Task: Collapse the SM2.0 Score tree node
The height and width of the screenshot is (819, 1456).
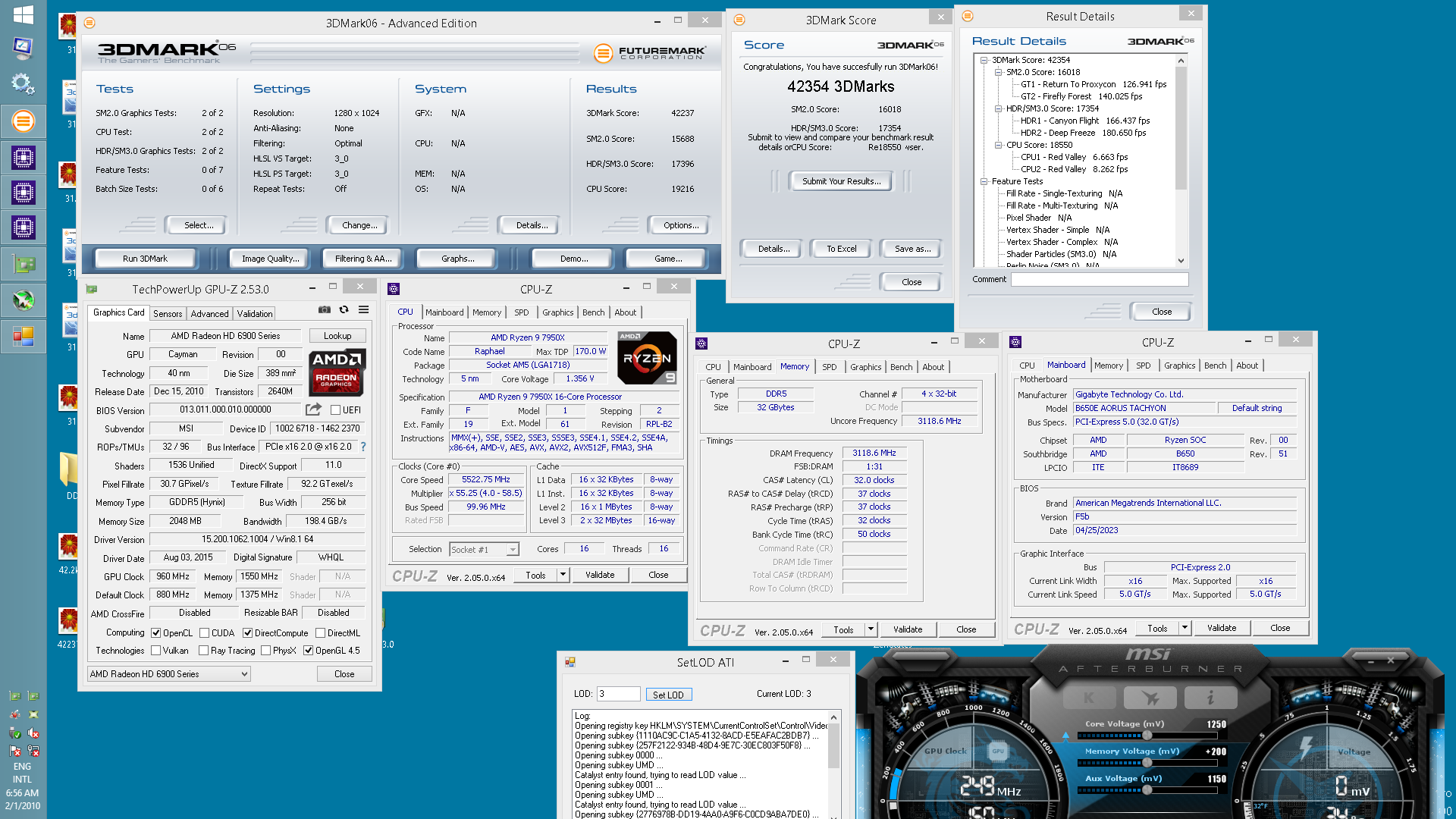Action: coord(998,72)
